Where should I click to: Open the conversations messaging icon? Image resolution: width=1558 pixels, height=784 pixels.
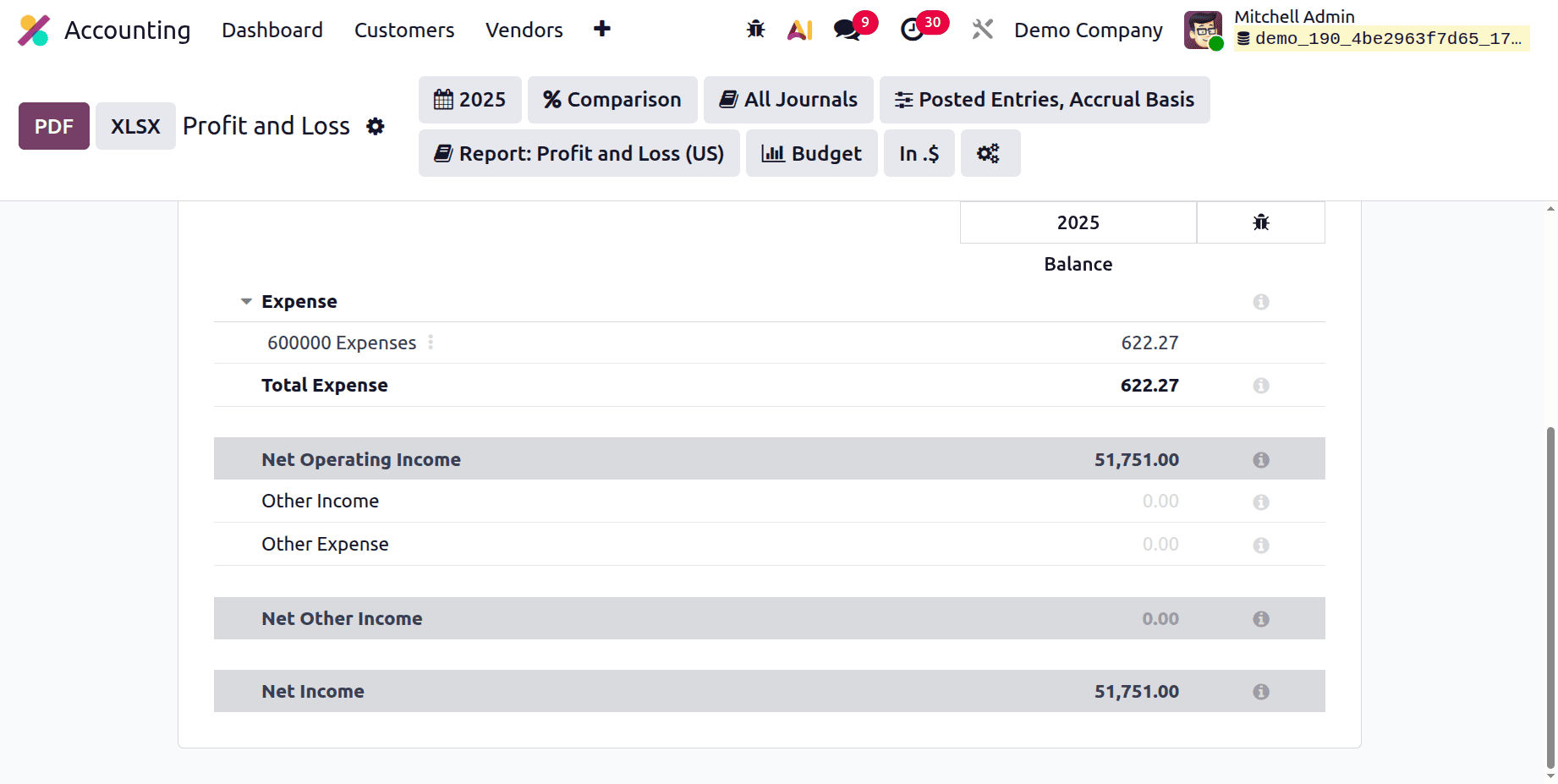tap(847, 29)
